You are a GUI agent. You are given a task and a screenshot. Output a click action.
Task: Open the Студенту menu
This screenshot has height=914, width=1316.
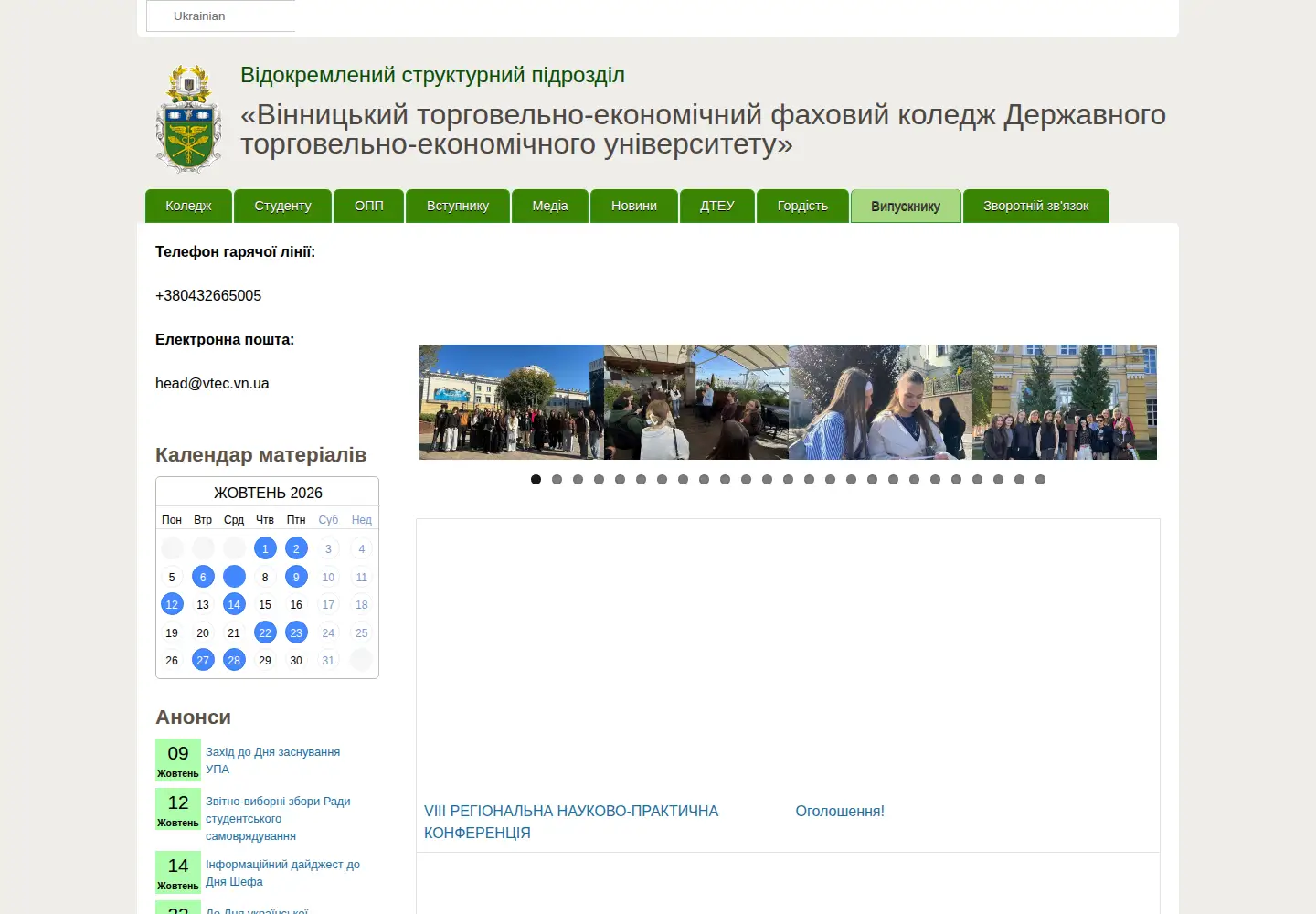pos(282,206)
